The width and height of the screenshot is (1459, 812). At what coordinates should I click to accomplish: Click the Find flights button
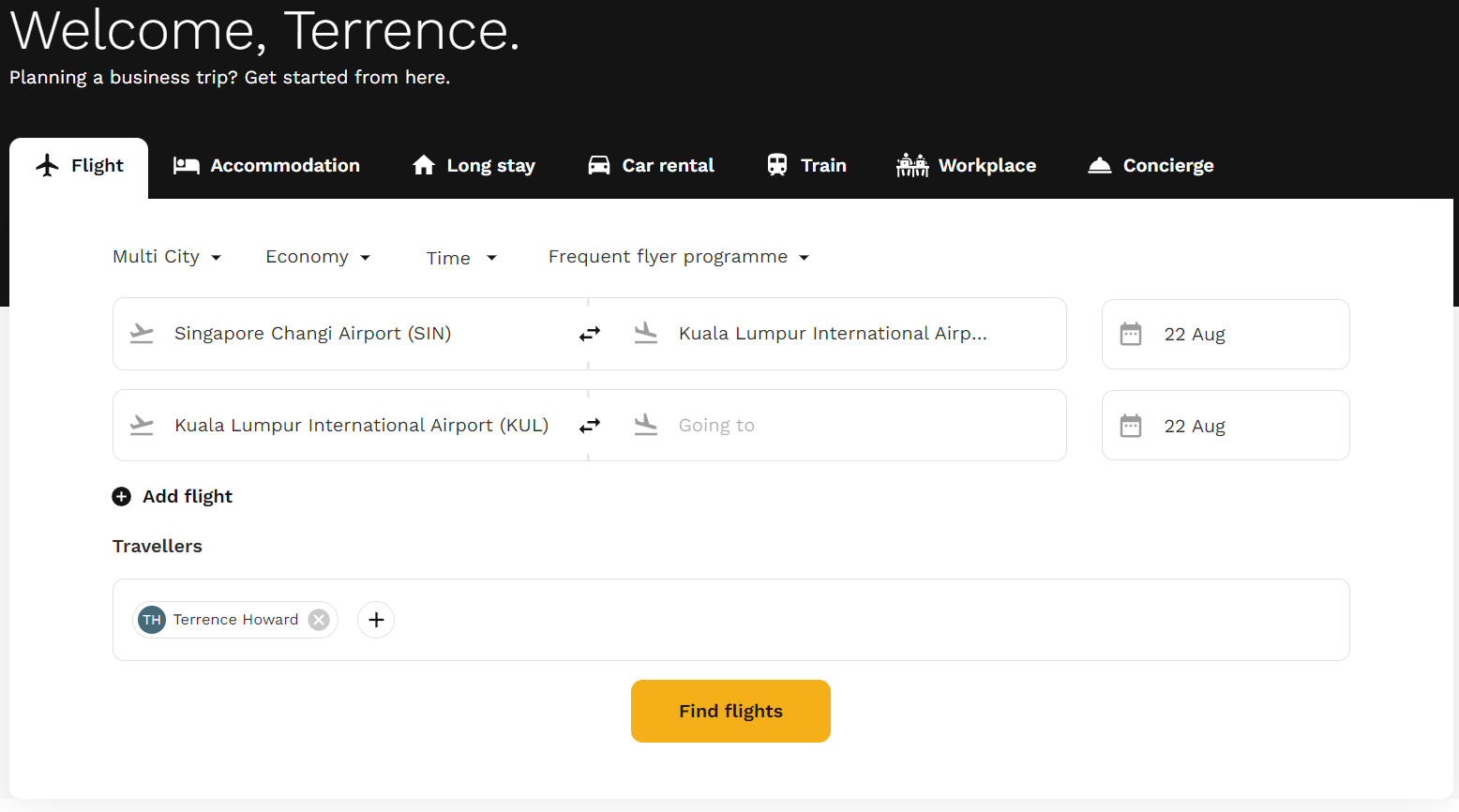point(730,711)
